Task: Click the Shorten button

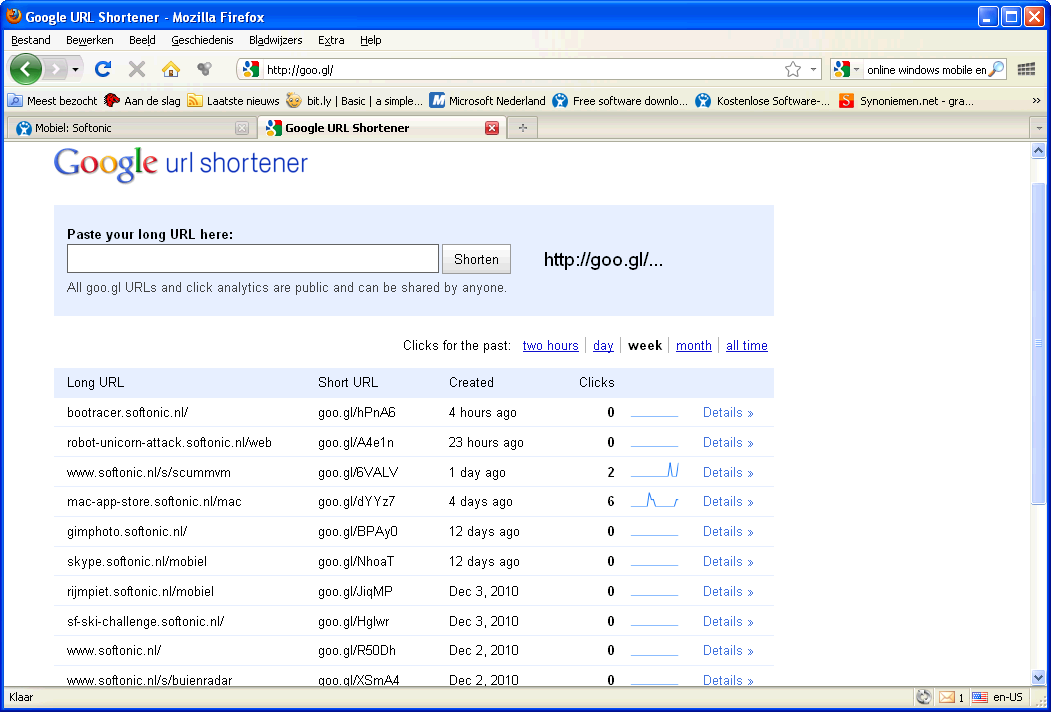Action: coord(476,259)
